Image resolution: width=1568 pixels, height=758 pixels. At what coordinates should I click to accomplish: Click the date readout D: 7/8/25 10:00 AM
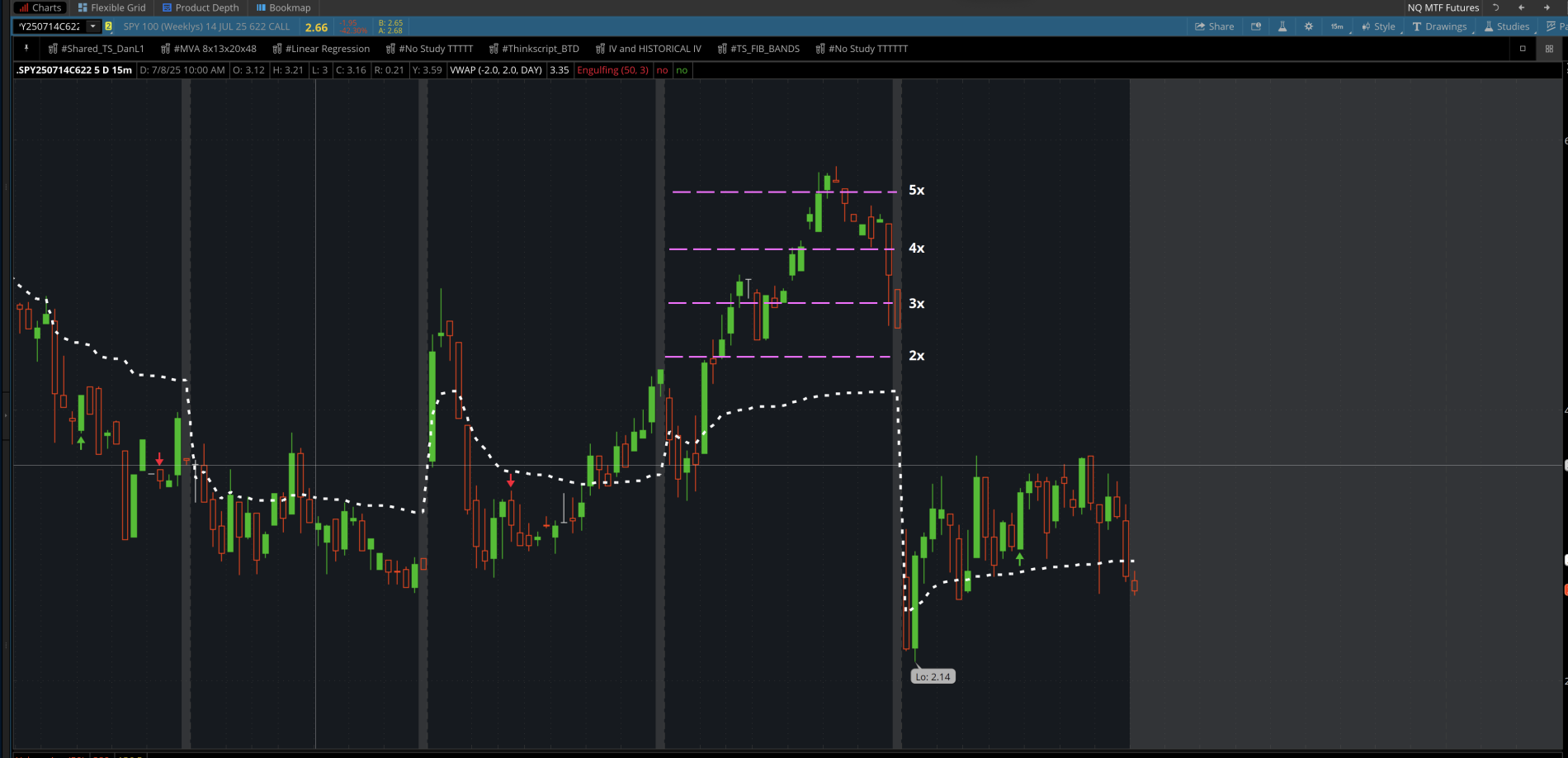(182, 70)
